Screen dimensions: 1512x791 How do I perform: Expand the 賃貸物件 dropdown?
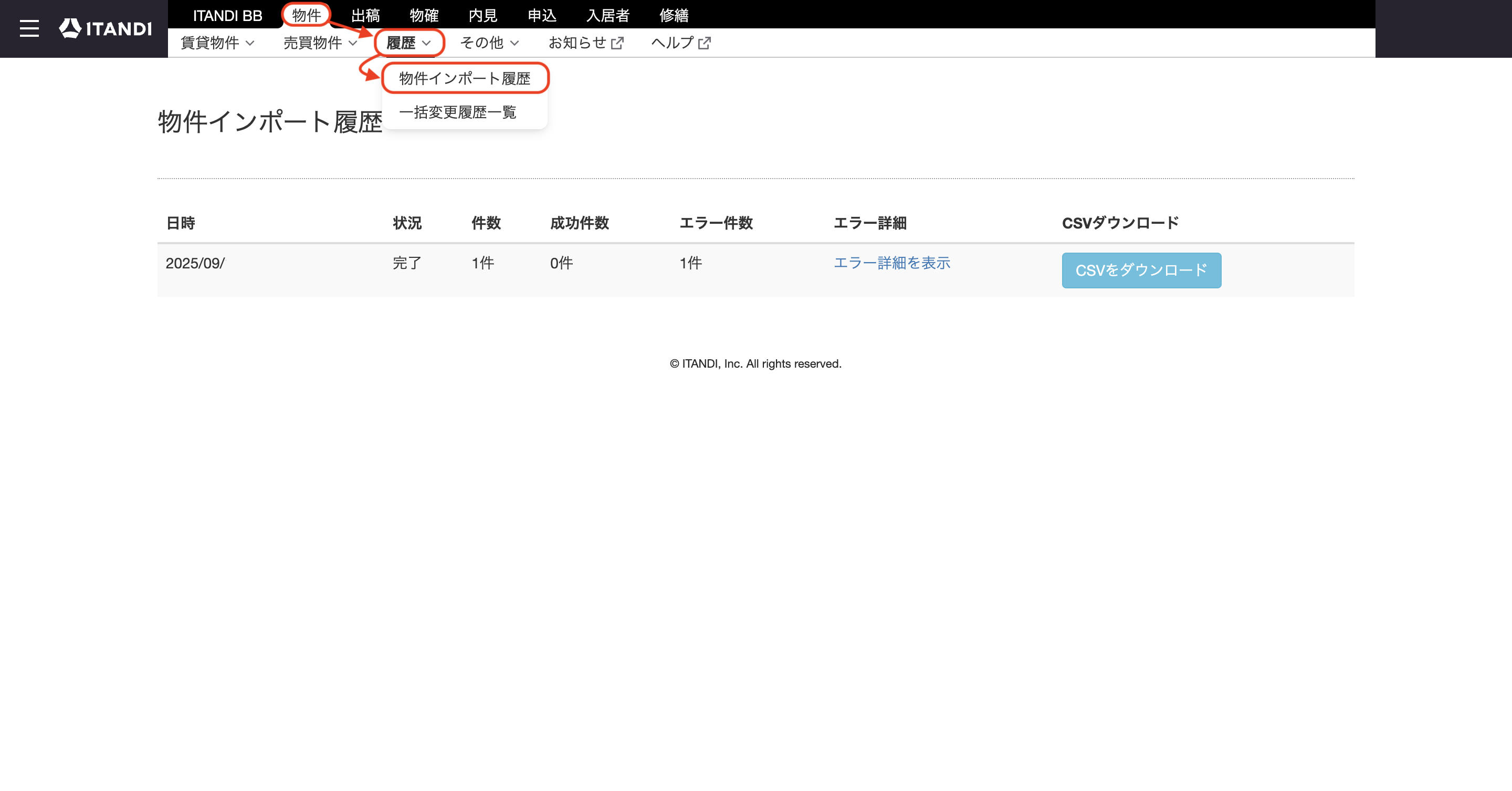tap(217, 43)
